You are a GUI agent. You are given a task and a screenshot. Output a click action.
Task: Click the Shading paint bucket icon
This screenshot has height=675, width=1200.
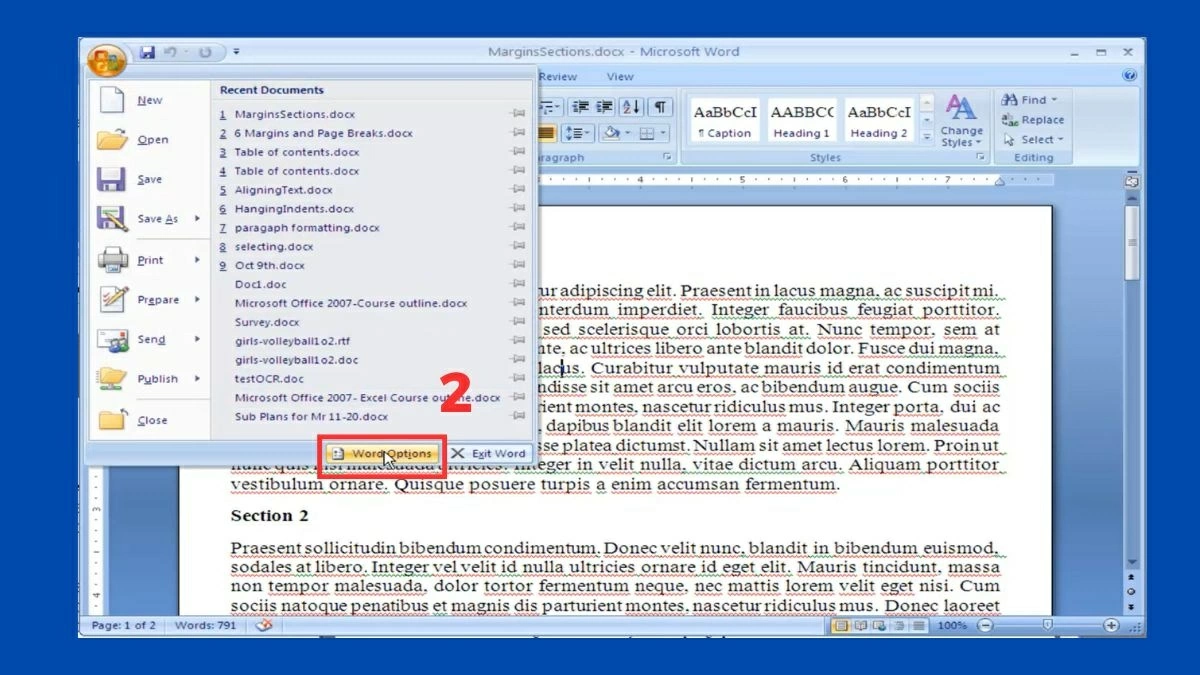(x=611, y=133)
